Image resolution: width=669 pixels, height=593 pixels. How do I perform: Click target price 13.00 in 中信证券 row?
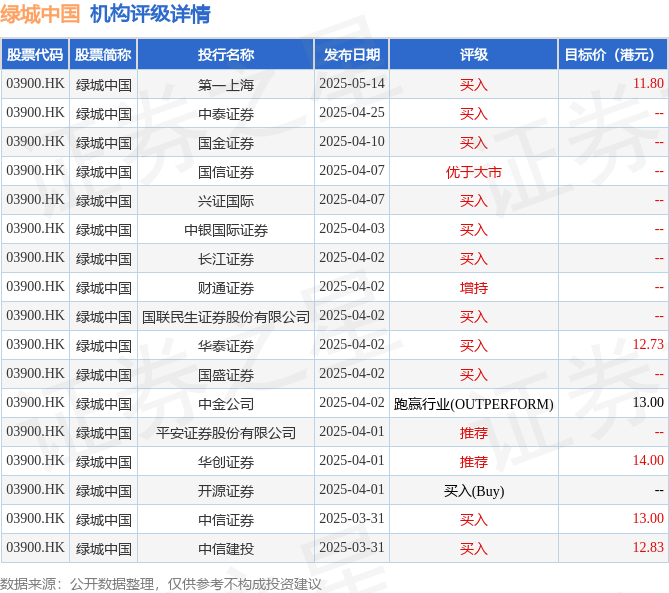click(648, 518)
